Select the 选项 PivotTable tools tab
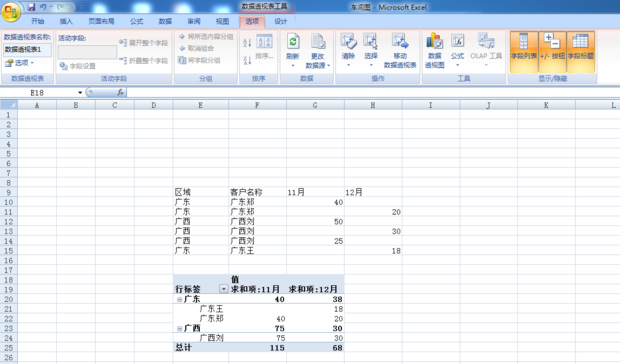Image resolution: width=620 pixels, height=364 pixels. (x=252, y=21)
